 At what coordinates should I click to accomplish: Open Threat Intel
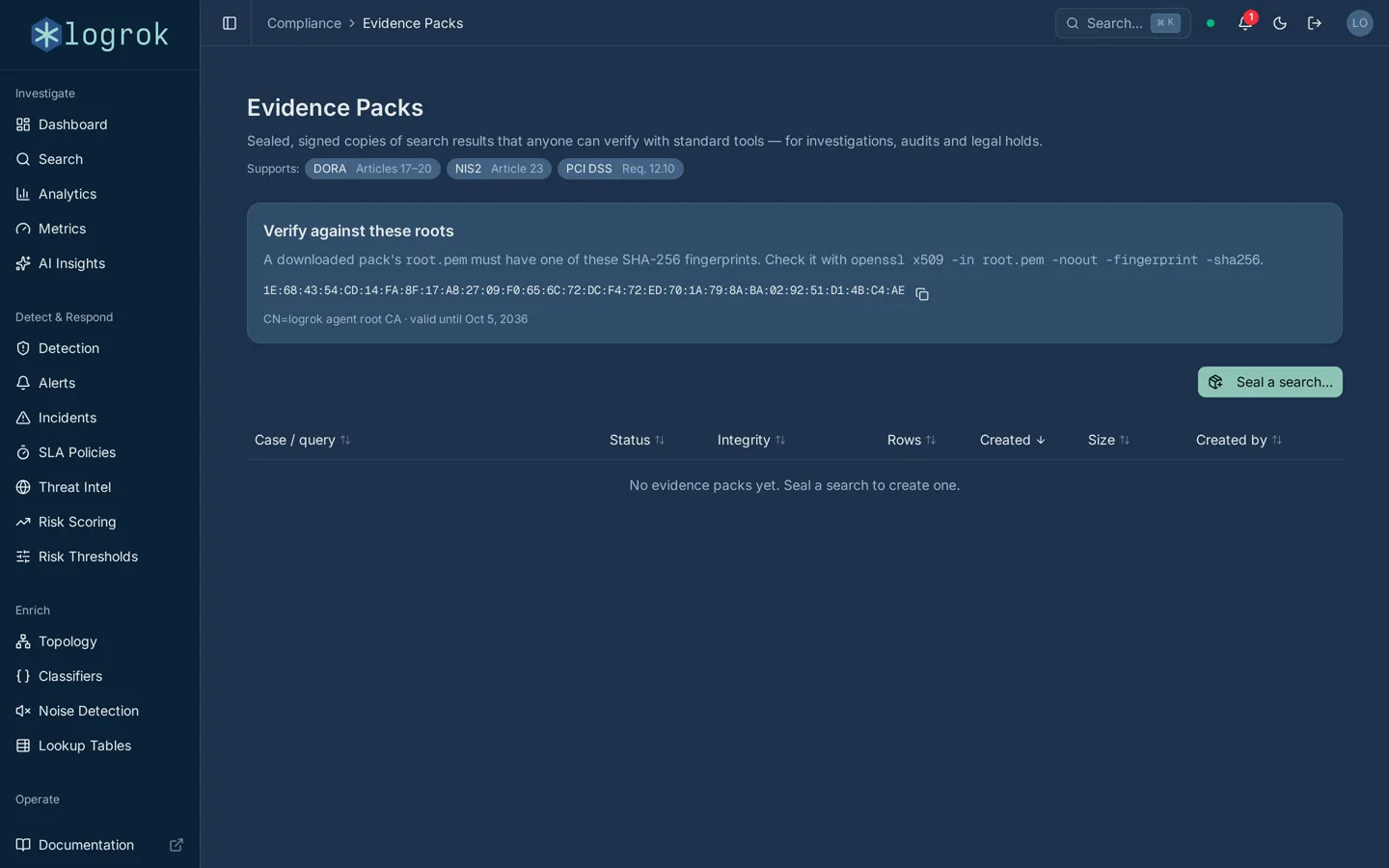coord(99,487)
